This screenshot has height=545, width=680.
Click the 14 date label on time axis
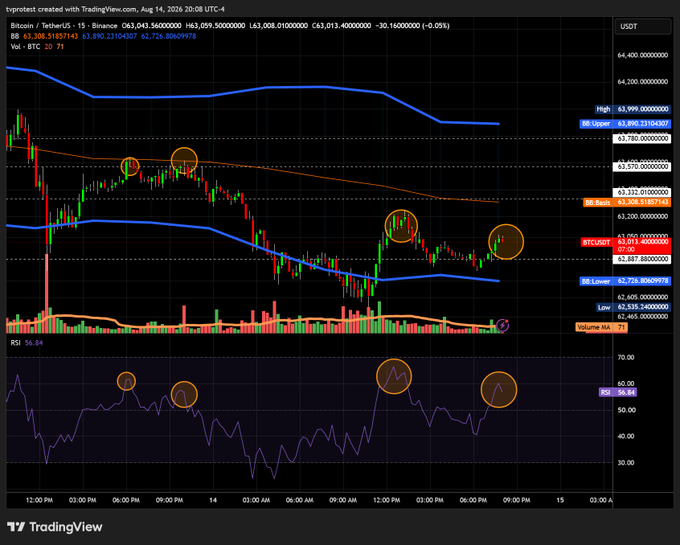(x=213, y=500)
